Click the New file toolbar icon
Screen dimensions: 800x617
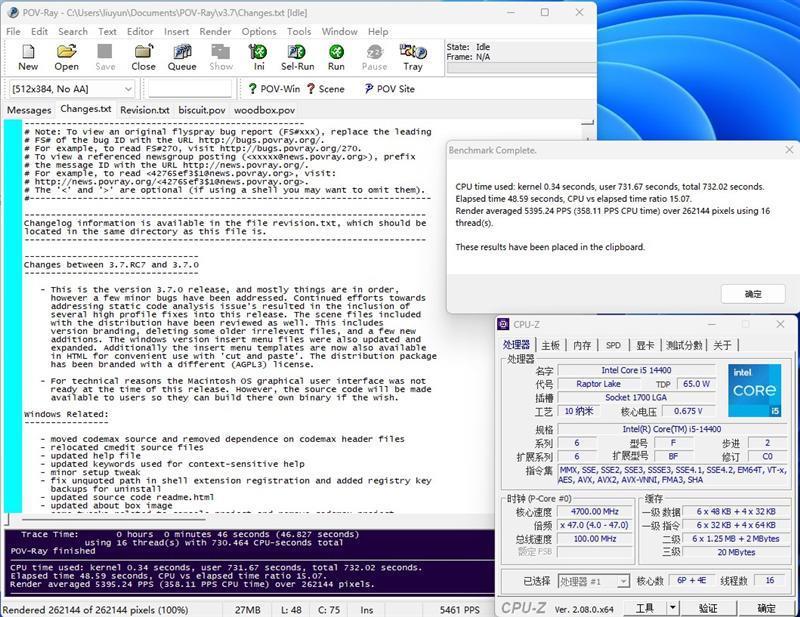pyautogui.click(x=27, y=57)
